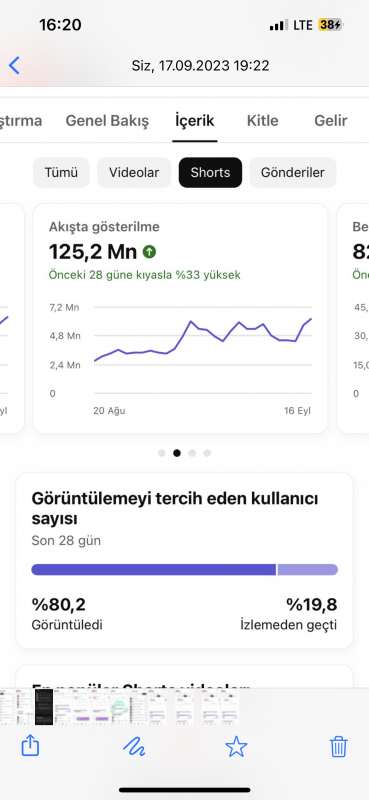Select the Tümü filter chip
The image size is (369, 800).
[61, 172]
